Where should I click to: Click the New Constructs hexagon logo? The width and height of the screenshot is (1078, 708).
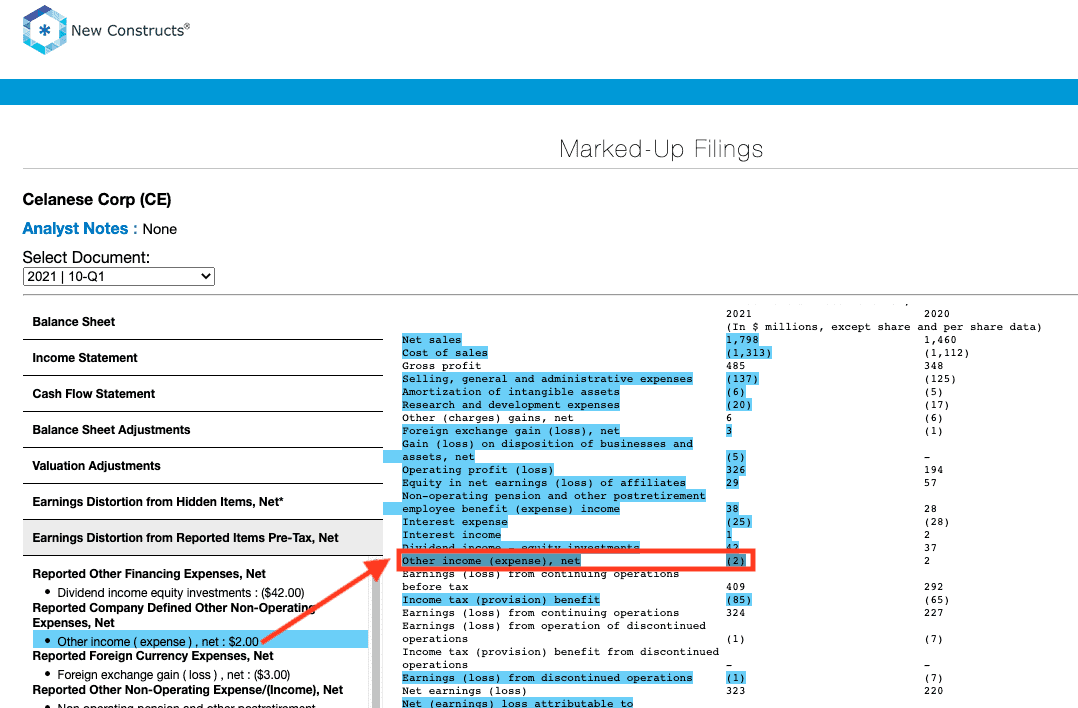(x=45, y=30)
